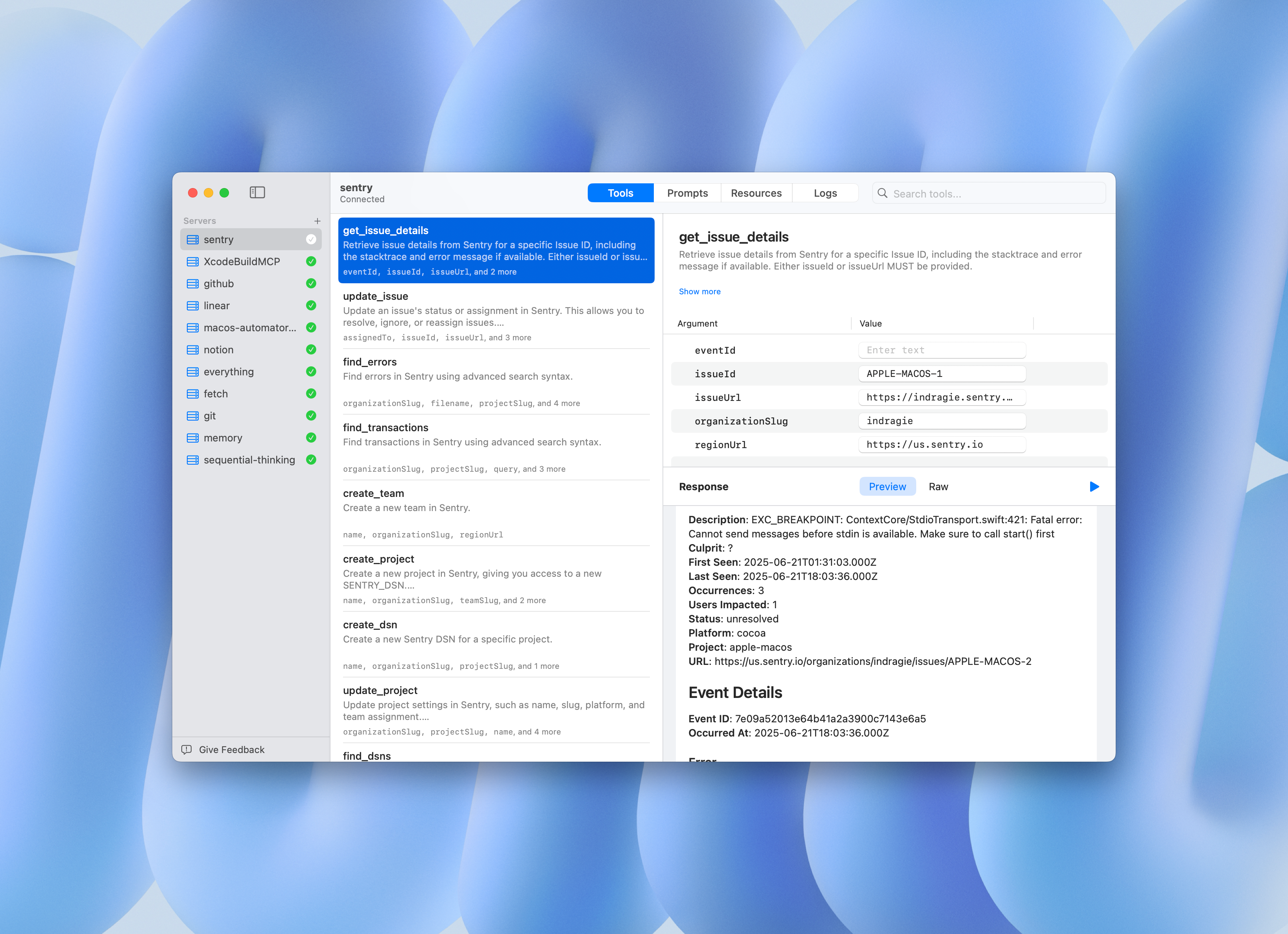
Task: Click the sentry connection status checkmark
Action: click(x=311, y=240)
